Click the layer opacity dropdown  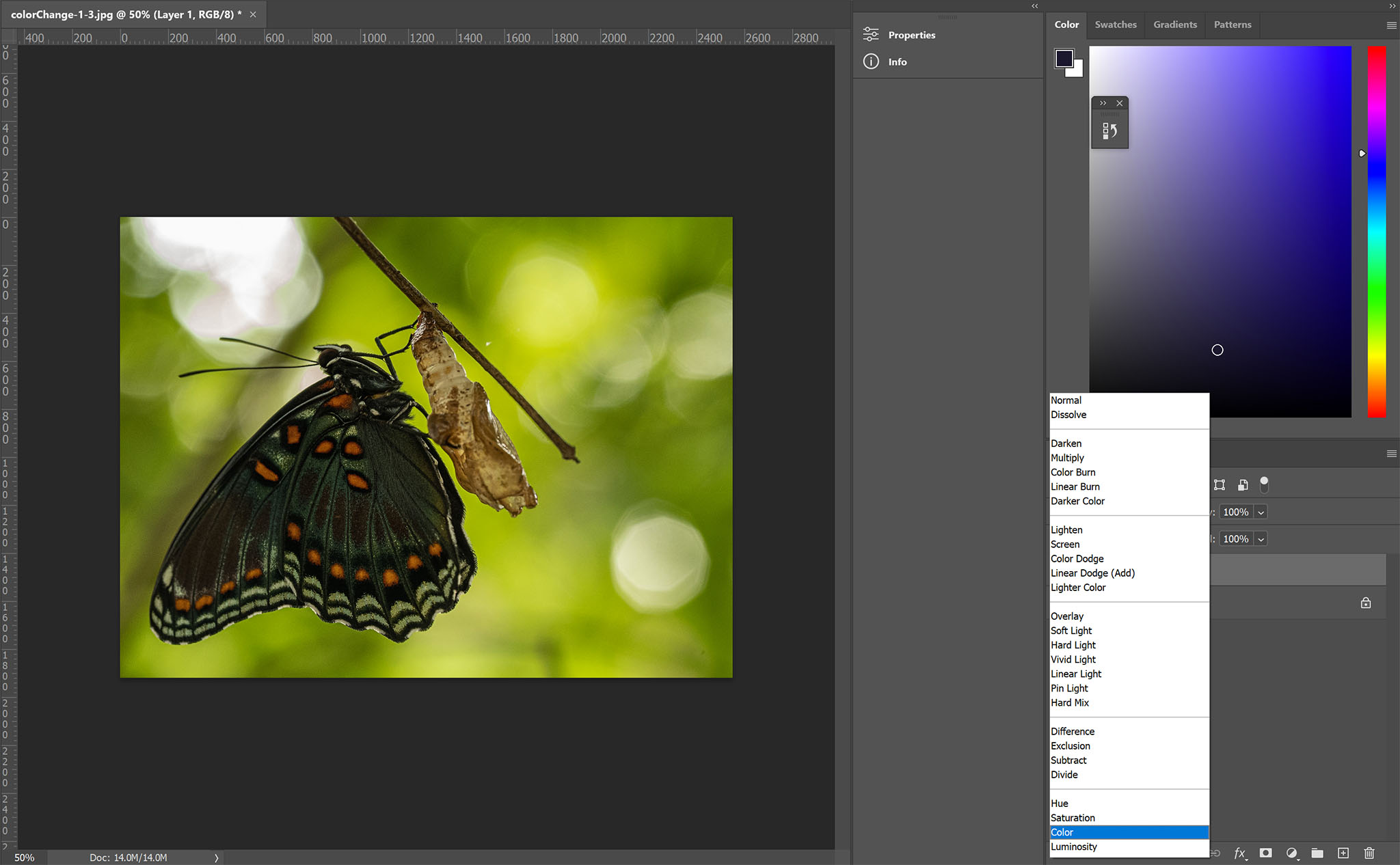(1261, 512)
